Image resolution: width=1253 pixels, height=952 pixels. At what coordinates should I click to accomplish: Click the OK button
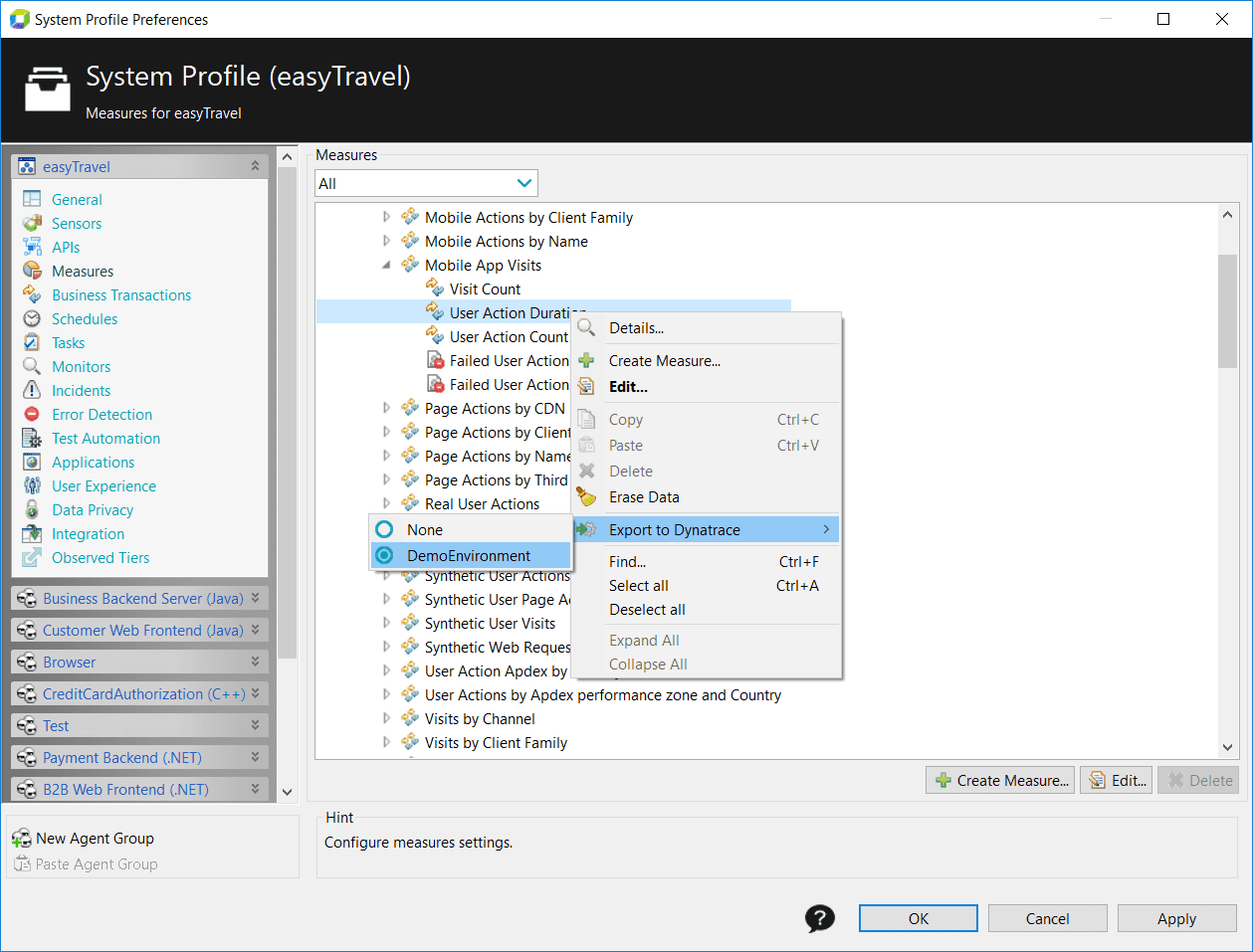pyautogui.click(x=918, y=918)
